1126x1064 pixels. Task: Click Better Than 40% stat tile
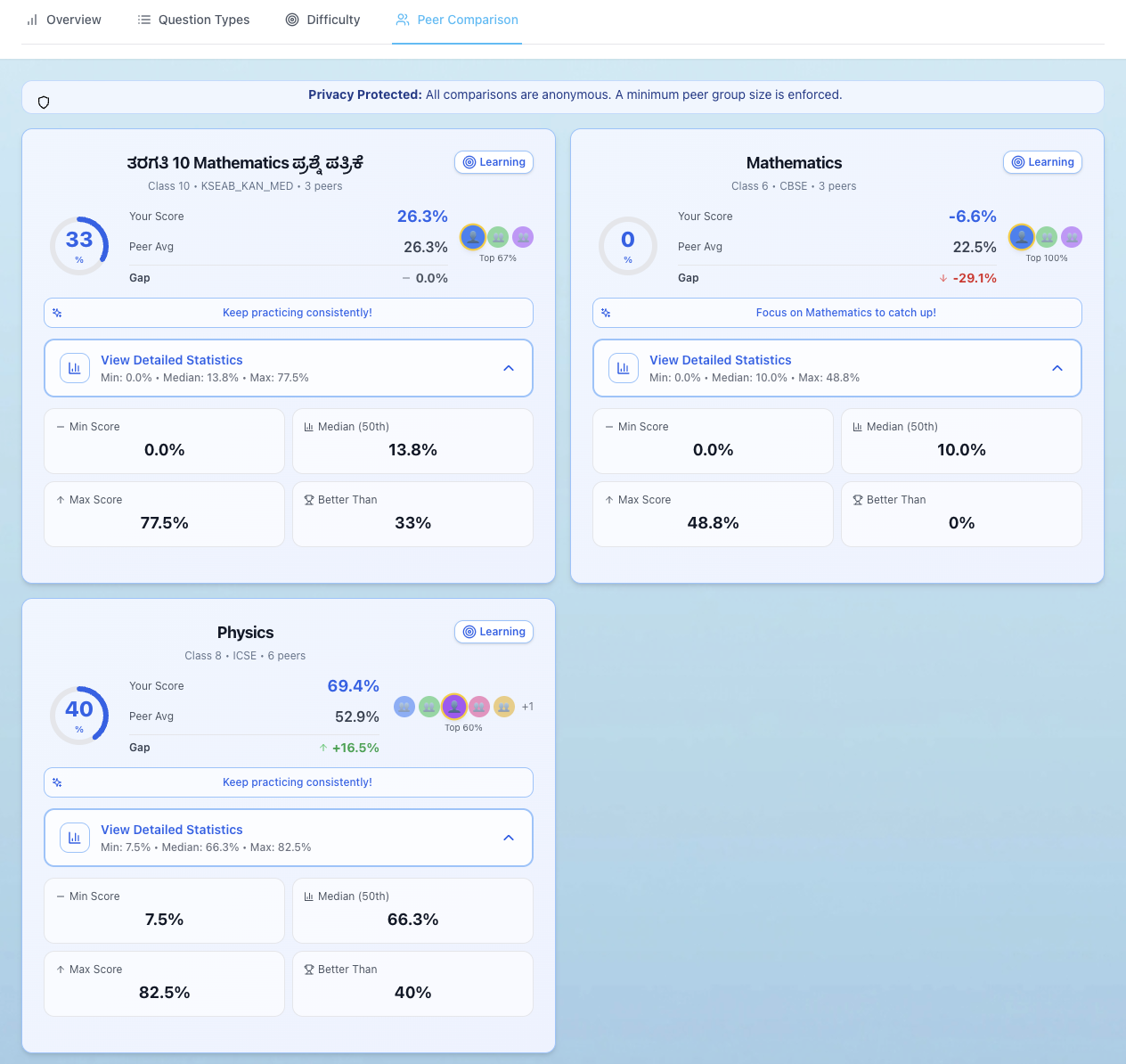pos(412,984)
